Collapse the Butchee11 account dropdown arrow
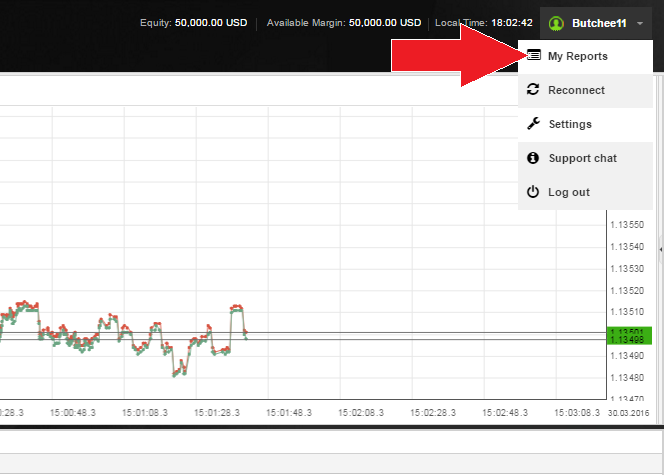 (x=640, y=24)
